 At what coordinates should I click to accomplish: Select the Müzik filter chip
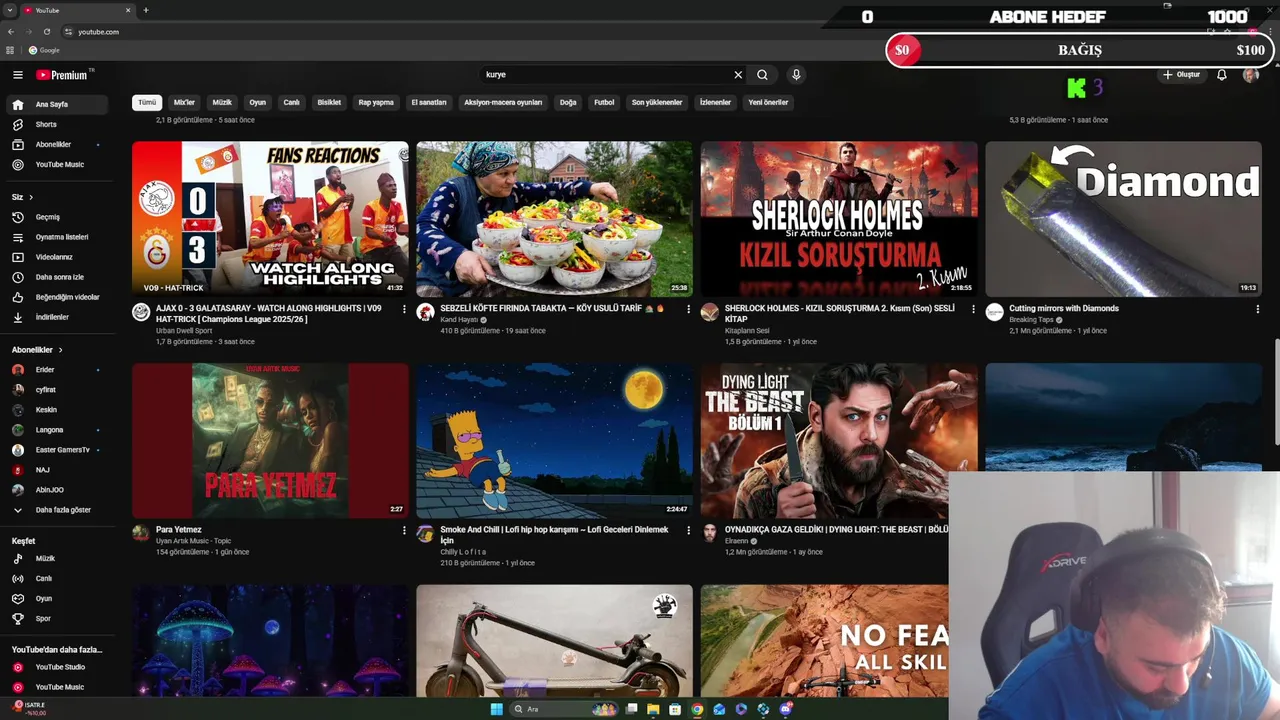coord(222,102)
